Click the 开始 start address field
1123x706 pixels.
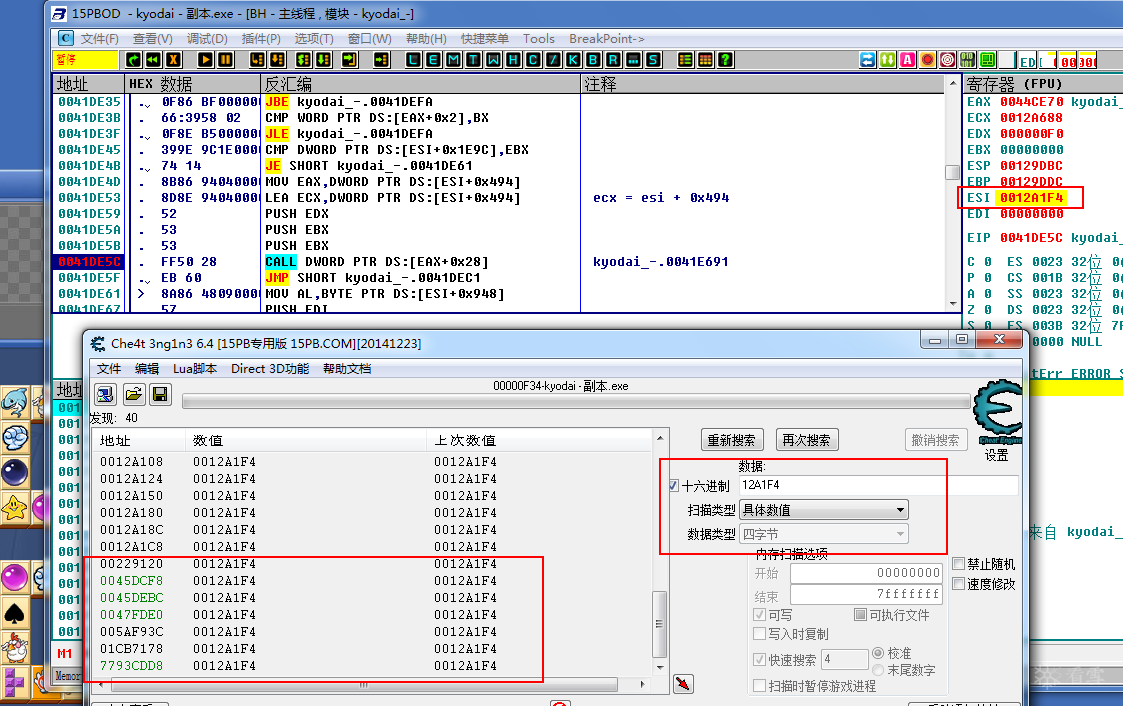pyautogui.click(x=865, y=573)
